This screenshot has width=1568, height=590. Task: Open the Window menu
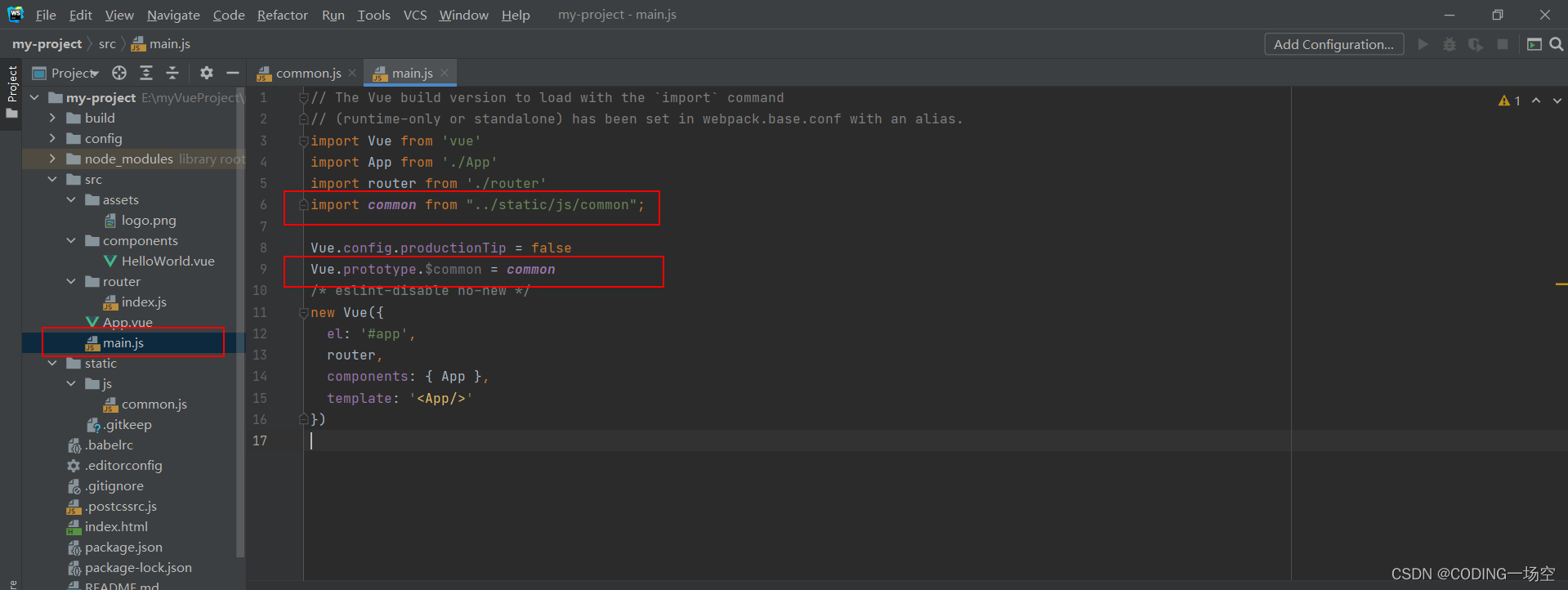[x=463, y=15]
